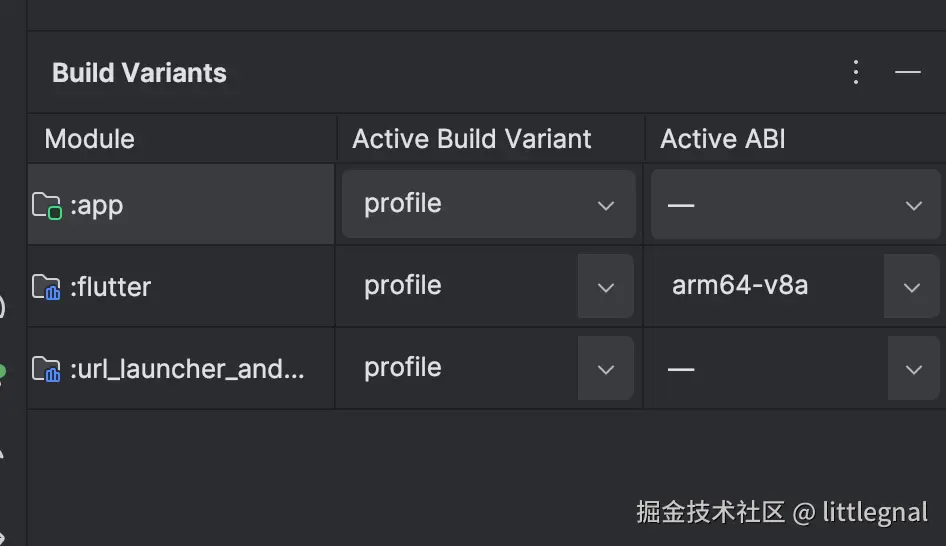Viewport: 946px width, 546px height.
Task: Click the arm64-v8a value cell
Action: 740,286
